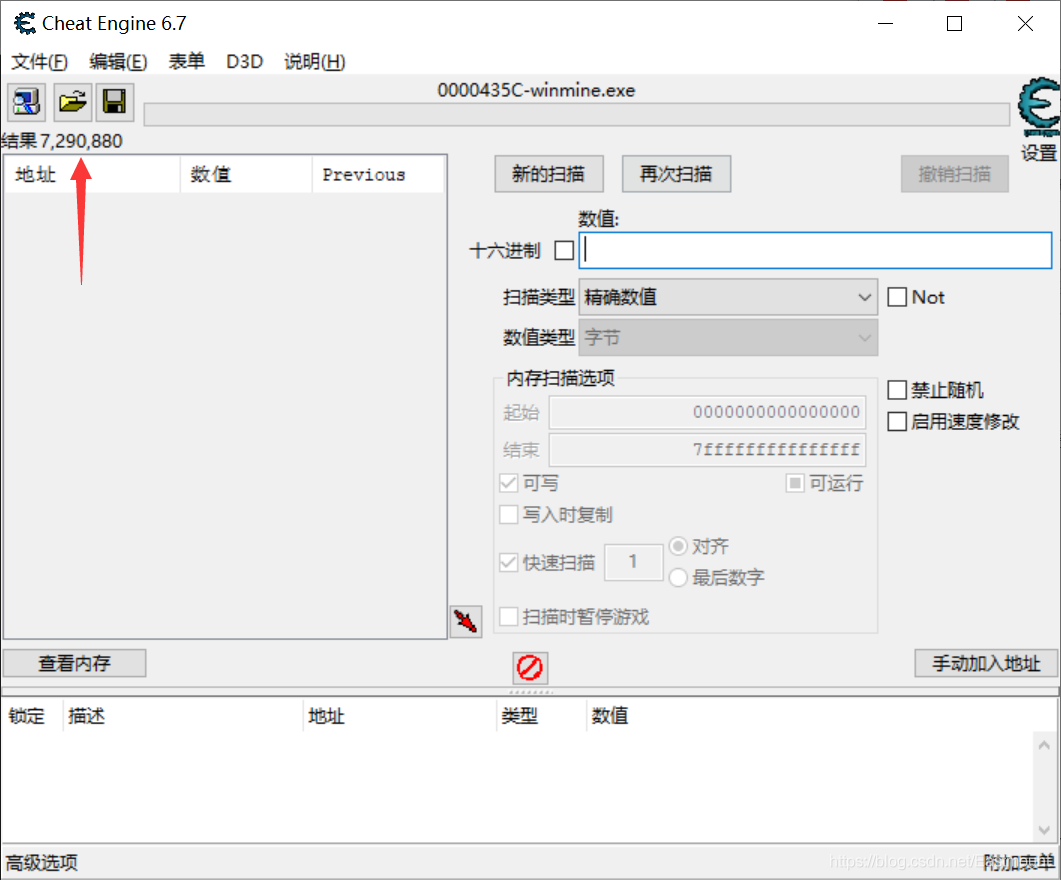Enable the Not checkbox

point(897,297)
